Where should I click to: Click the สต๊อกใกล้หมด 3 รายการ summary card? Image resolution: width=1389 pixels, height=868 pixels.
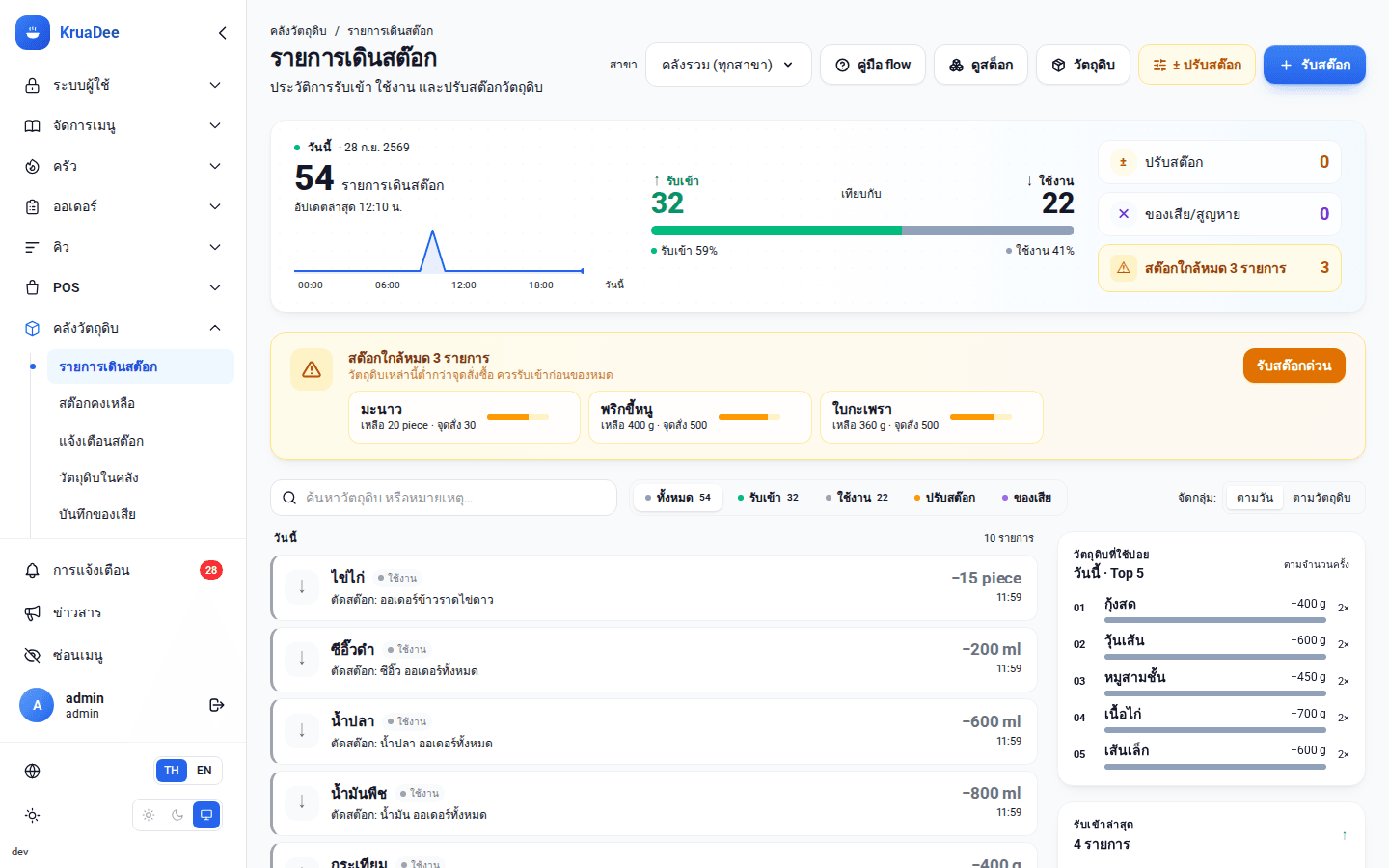tap(1219, 268)
